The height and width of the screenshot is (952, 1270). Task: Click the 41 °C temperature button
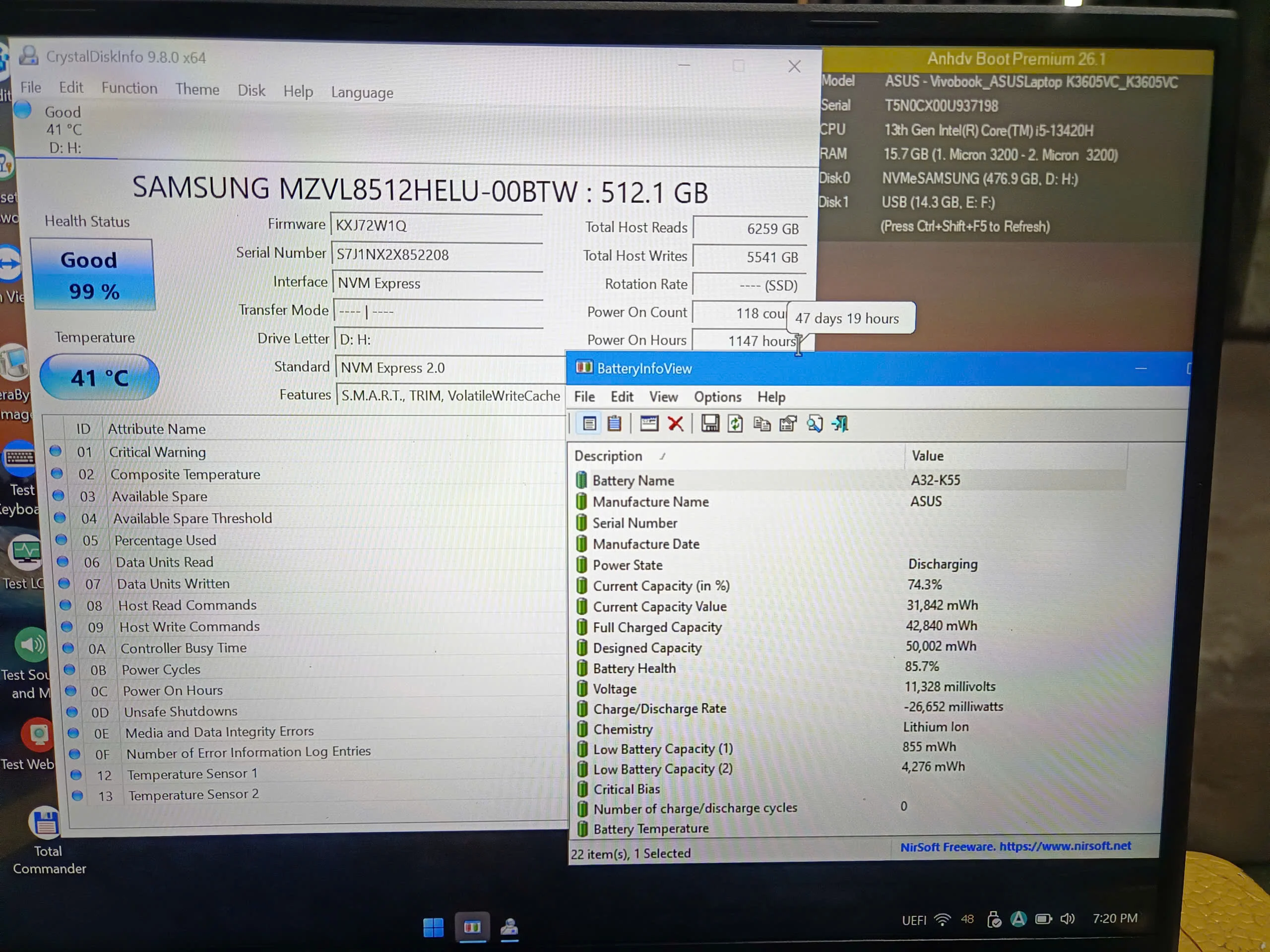pyautogui.click(x=99, y=377)
